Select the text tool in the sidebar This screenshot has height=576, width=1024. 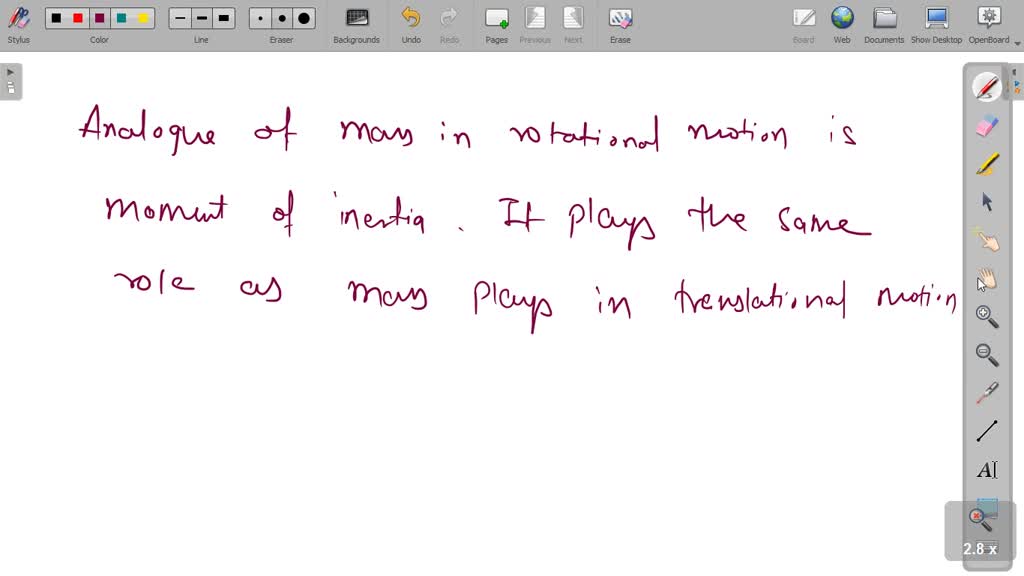(x=986, y=468)
